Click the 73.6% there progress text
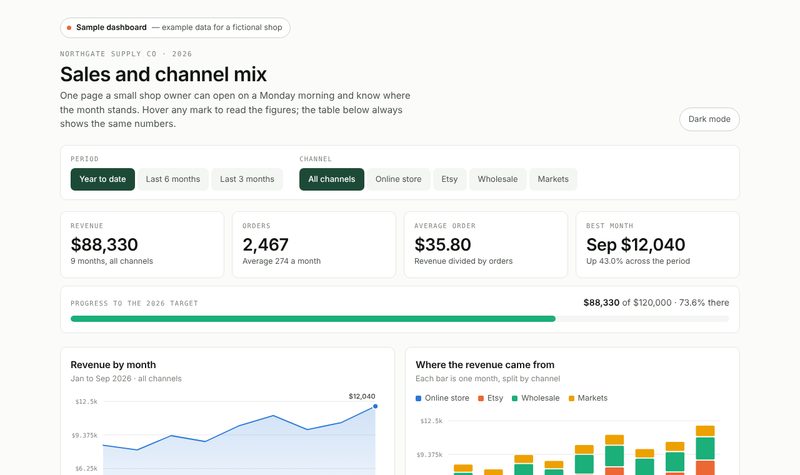This screenshot has height=475, width=800. 704,303
